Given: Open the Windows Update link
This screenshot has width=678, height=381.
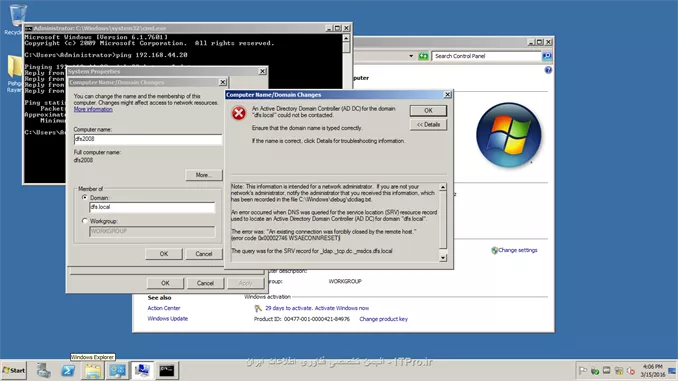Looking at the screenshot, I should (168, 318).
